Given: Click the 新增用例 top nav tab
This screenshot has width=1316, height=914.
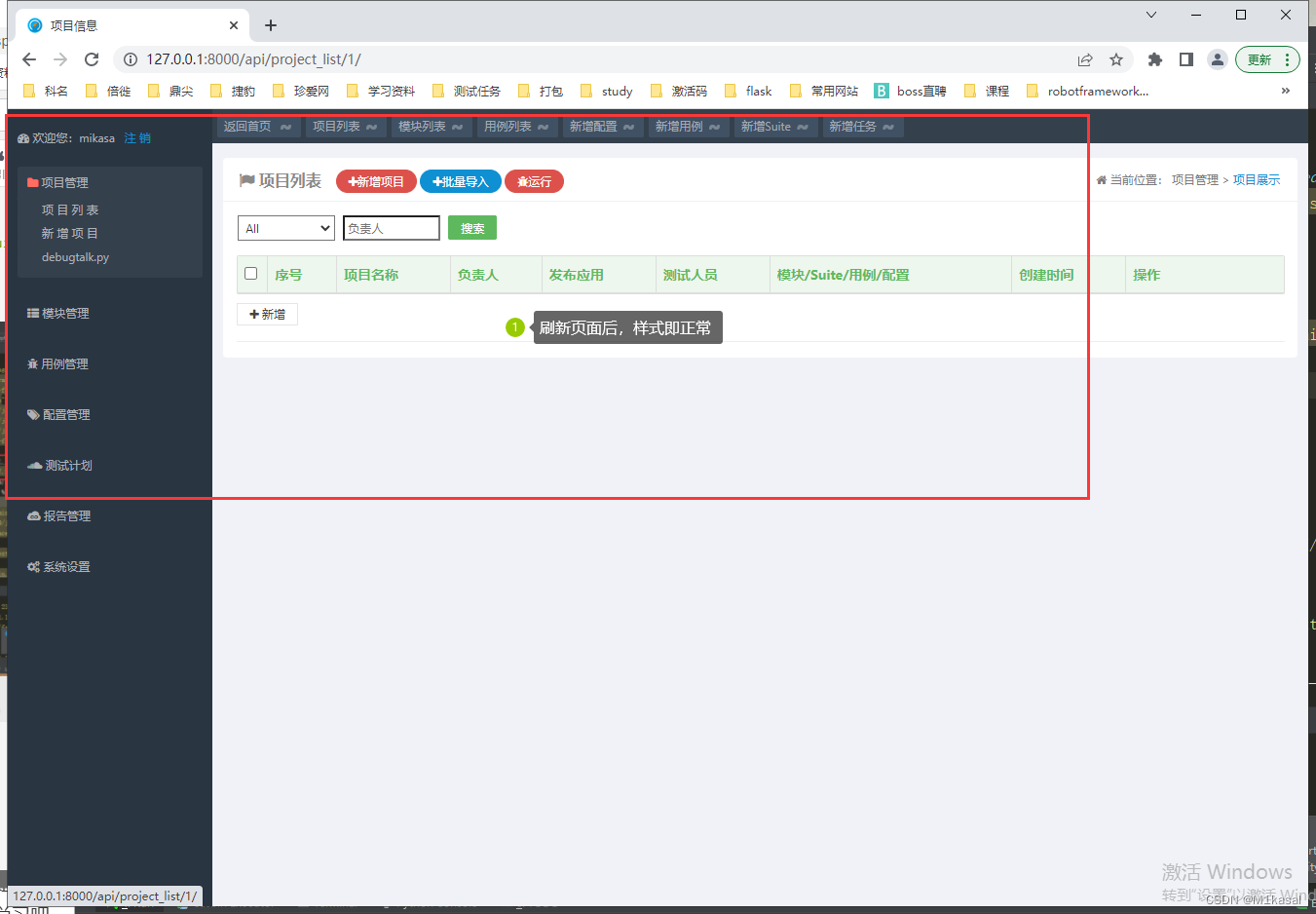Looking at the screenshot, I should pos(688,127).
